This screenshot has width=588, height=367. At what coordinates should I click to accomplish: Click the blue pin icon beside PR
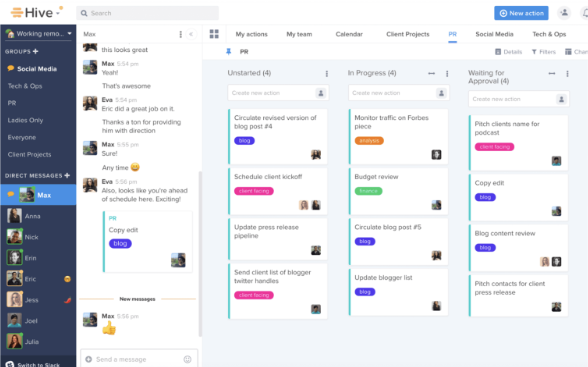228,52
